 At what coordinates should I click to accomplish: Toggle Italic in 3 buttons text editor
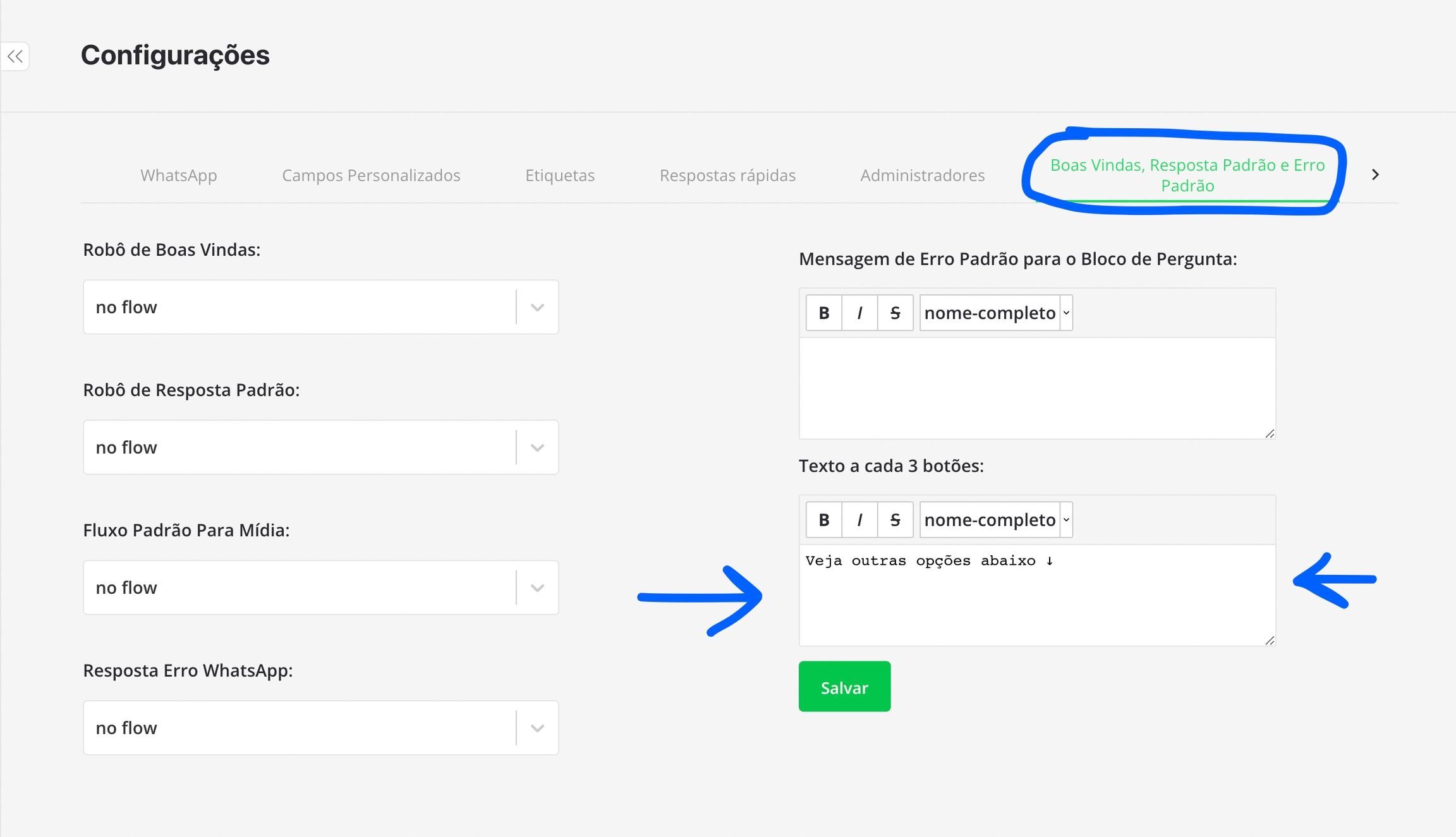859,520
